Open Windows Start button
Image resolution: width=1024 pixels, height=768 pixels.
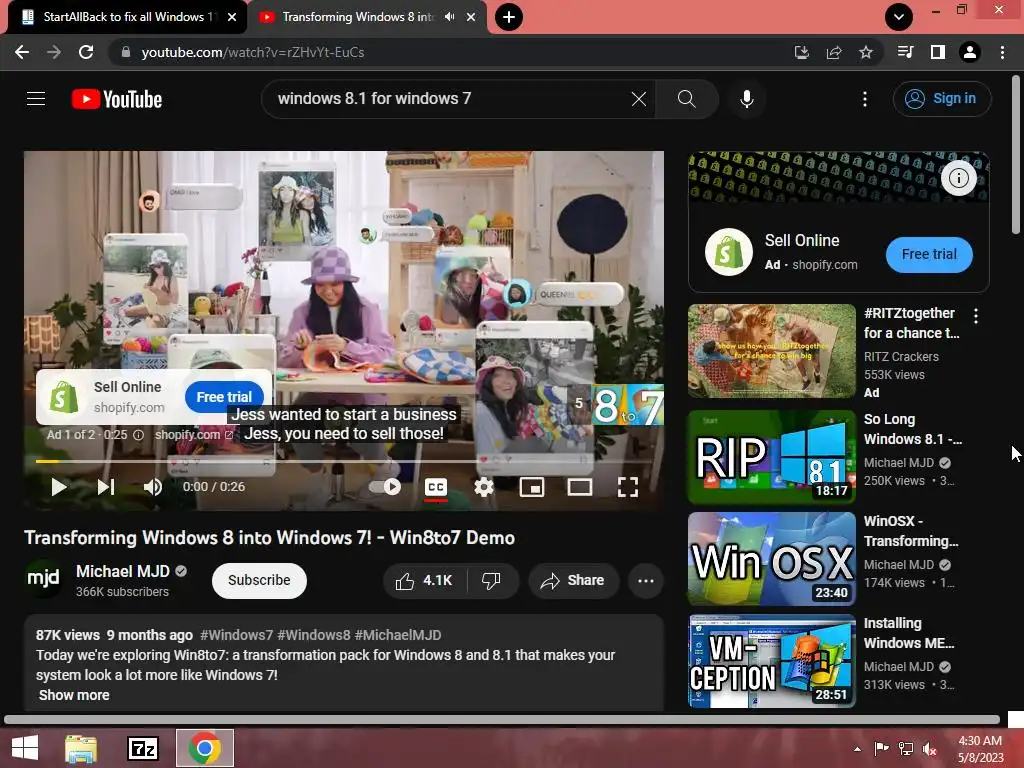pos(25,748)
